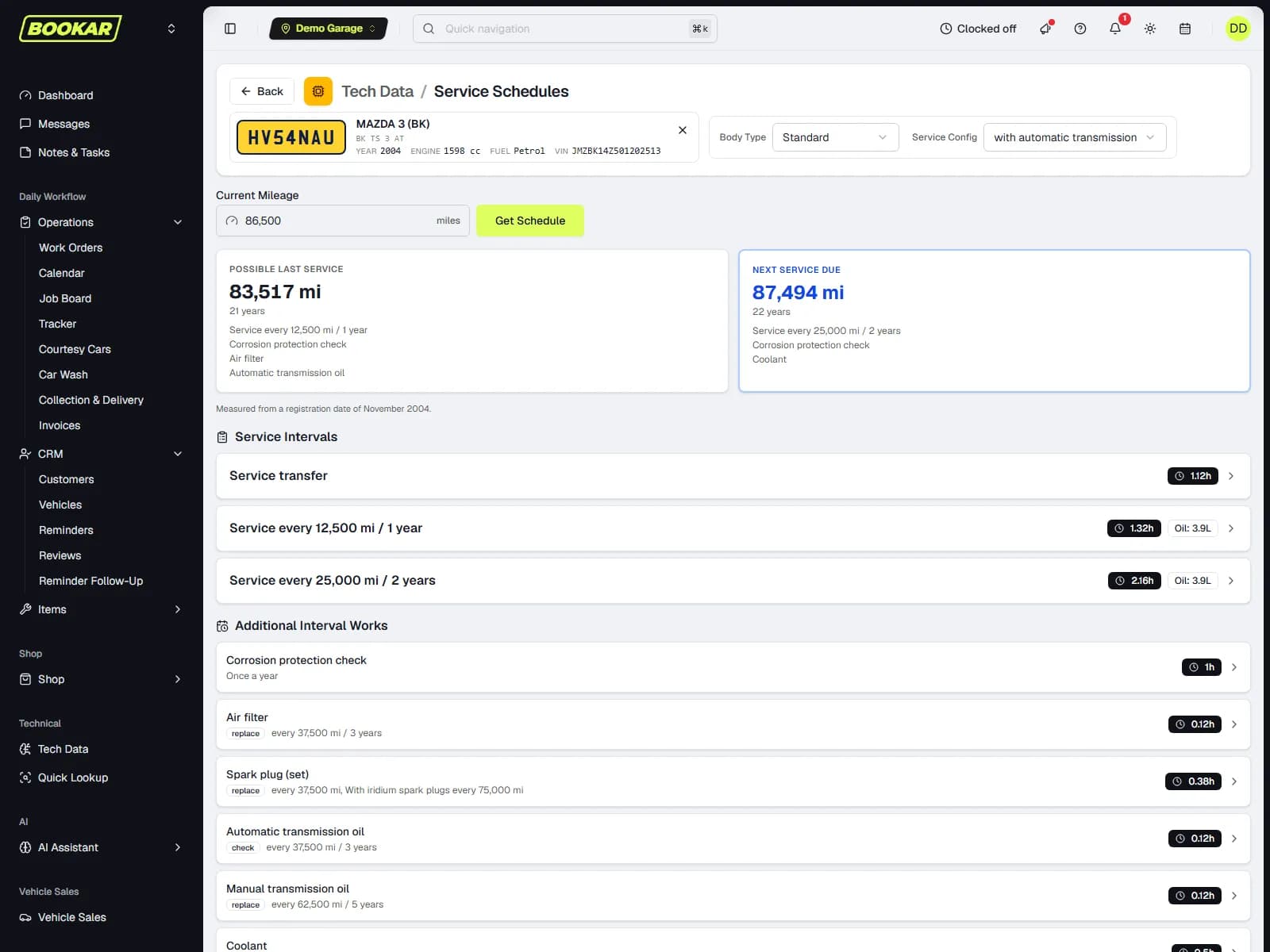This screenshot has width=1270, height=952.
Task: Open Notes & Tasks in the sidebar
Action: click(x=102, y=152)
